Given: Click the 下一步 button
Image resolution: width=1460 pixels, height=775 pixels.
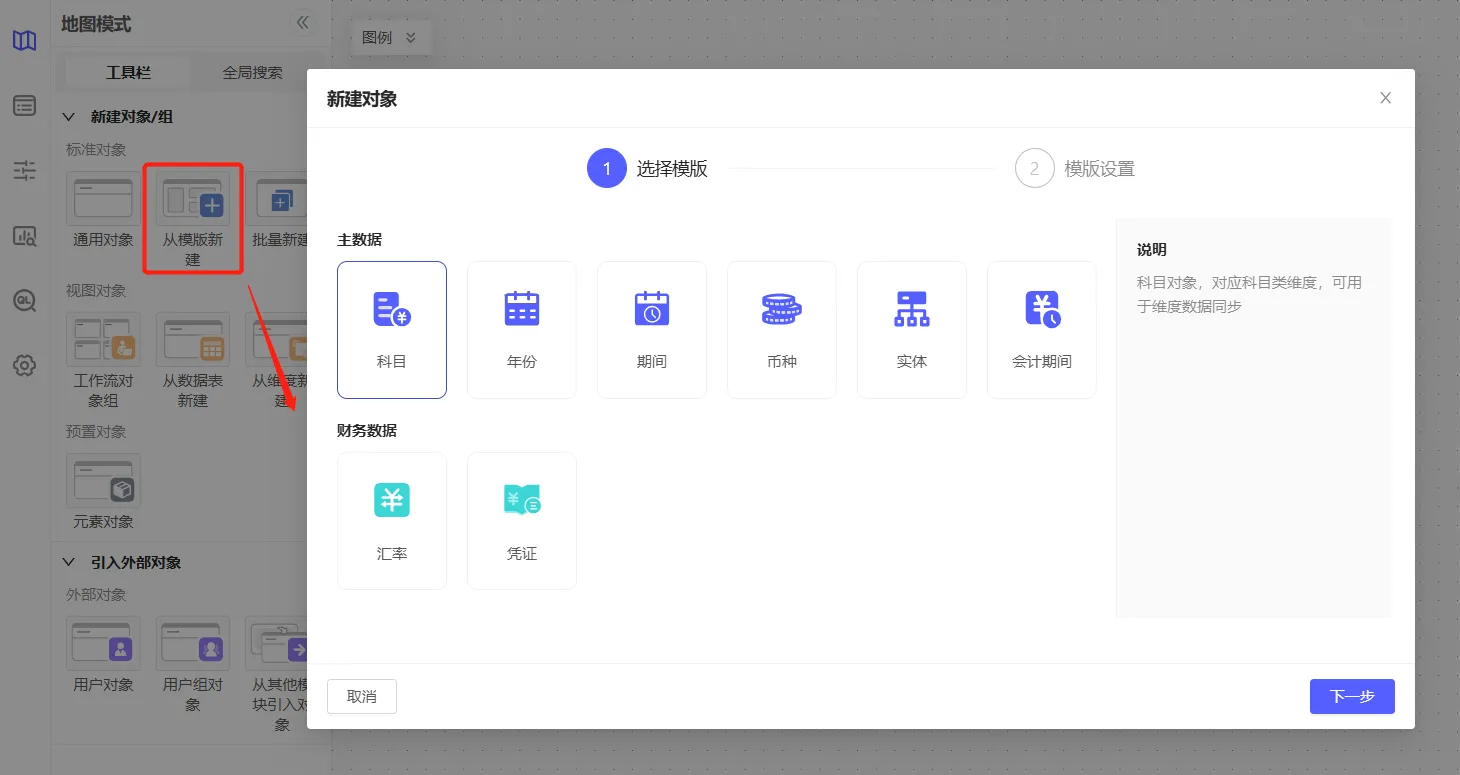Looking at the screenshot, I should click(x=1351, y=697).
